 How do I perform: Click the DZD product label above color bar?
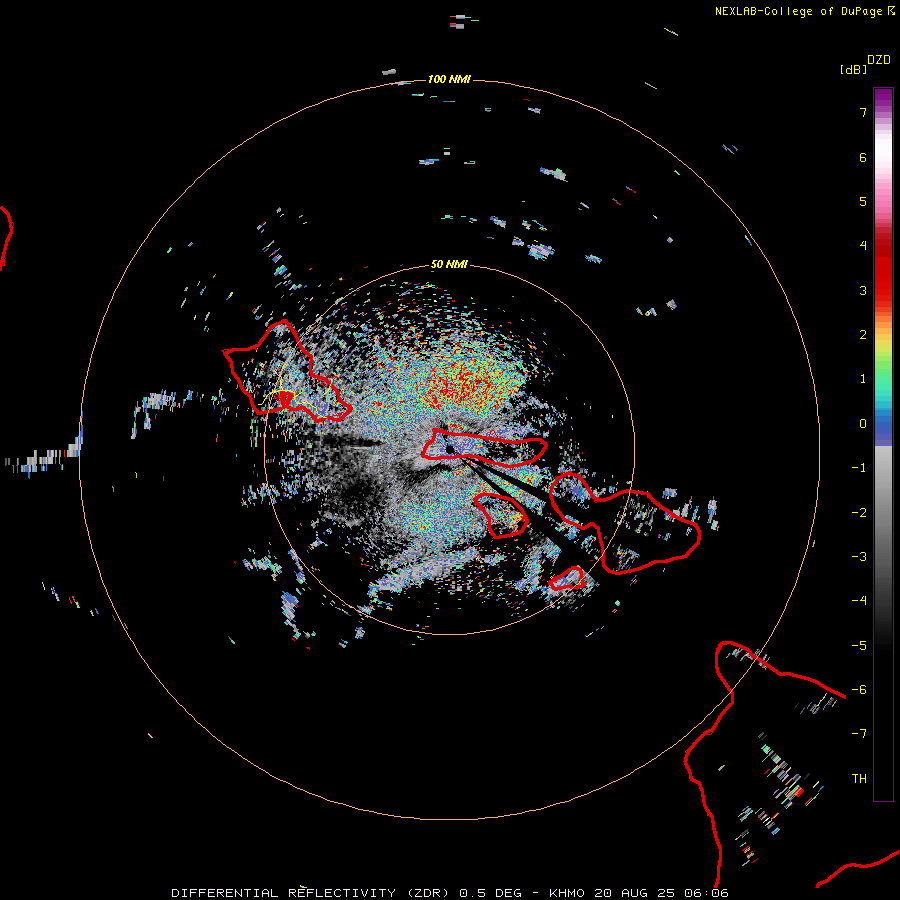pyautogui.click(x=879, y=60)
